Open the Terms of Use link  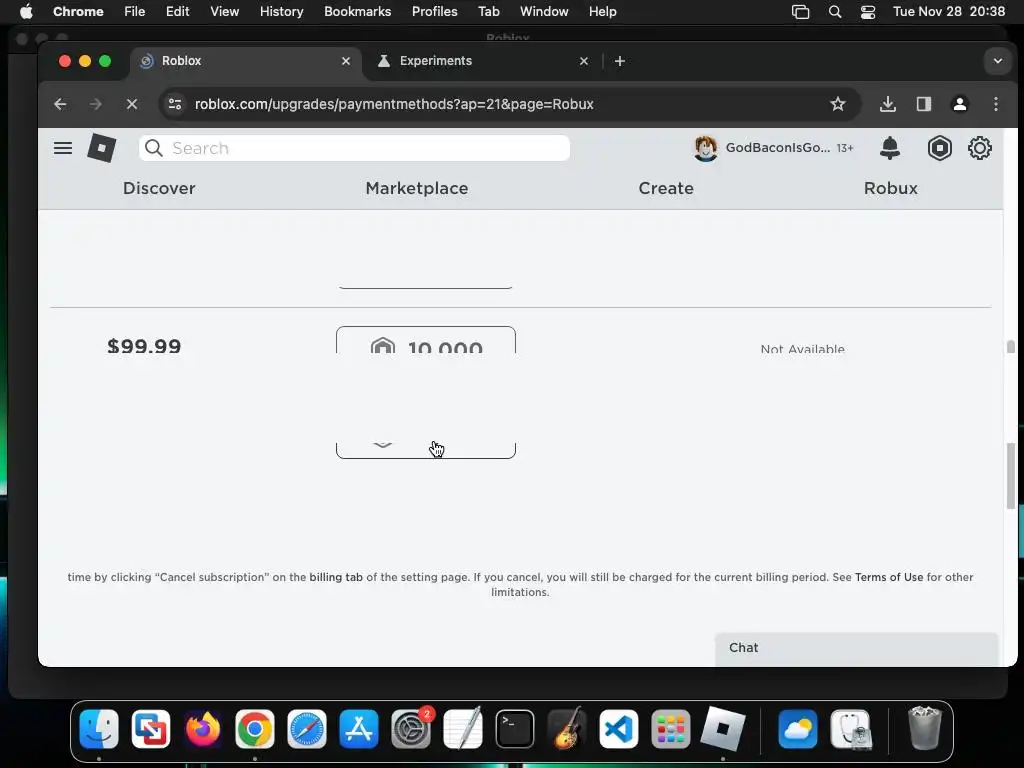click(889, 577)
